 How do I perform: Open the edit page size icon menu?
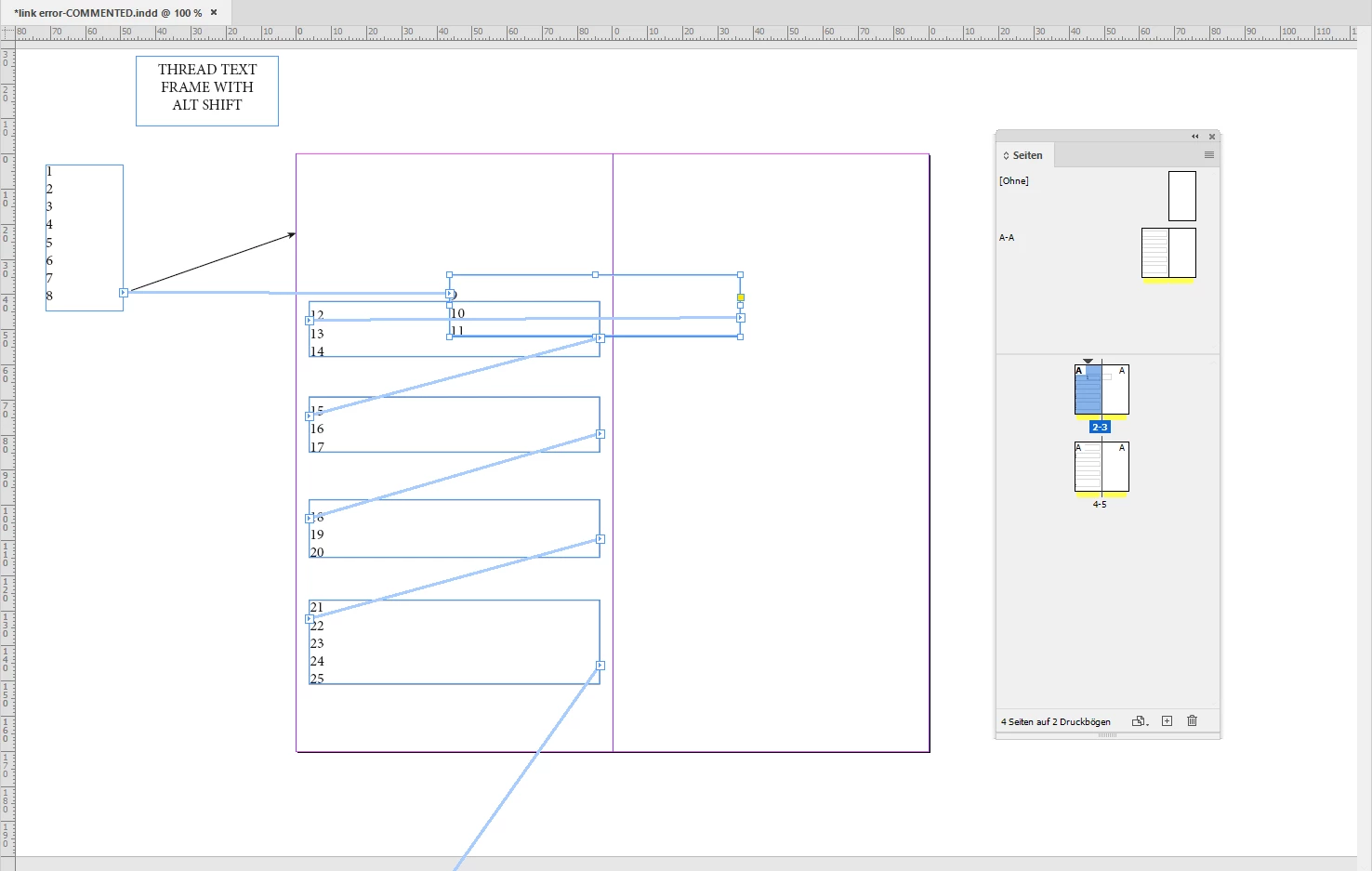point(1140,721)
